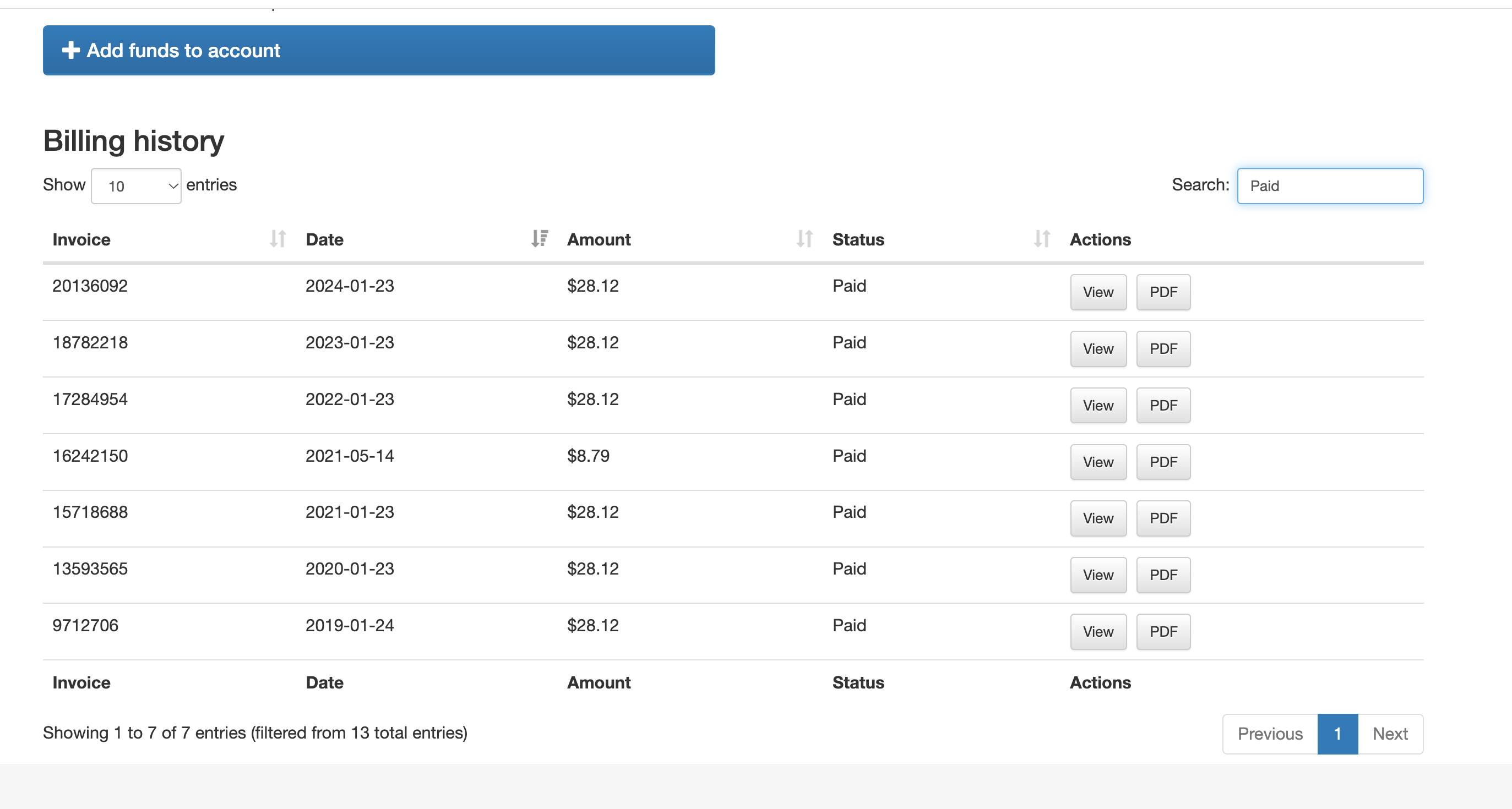Screen dimensions: 1512x809
Task: View invoice 15718688
Action: tap(1098, 518)
